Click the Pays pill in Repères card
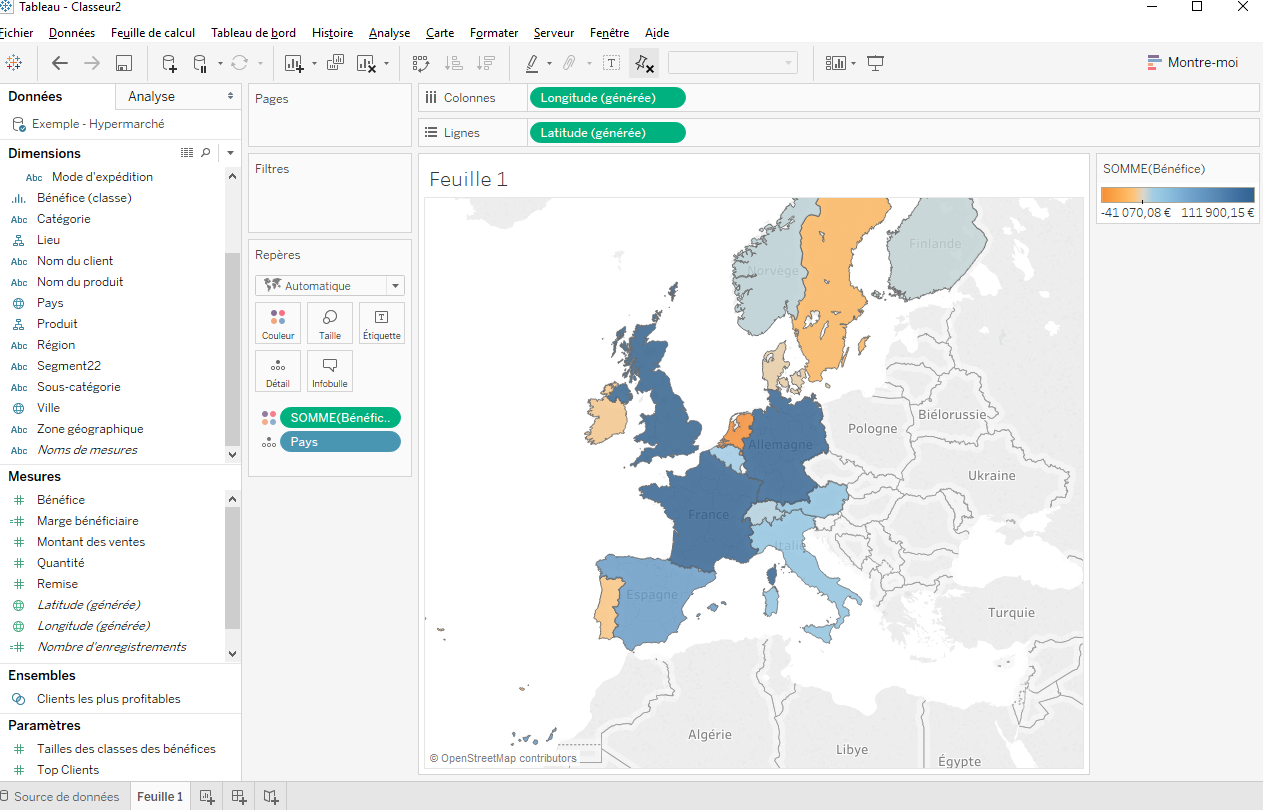The image size is (1263, 810). click(x=341, y=442)
